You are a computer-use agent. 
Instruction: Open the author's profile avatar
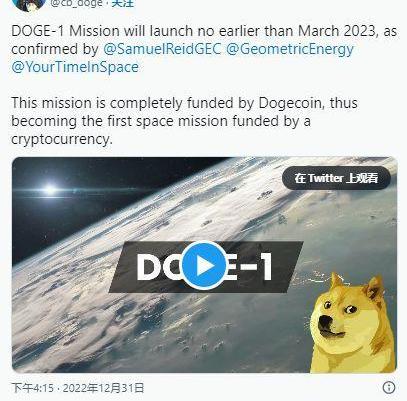(x=29, y=5)
